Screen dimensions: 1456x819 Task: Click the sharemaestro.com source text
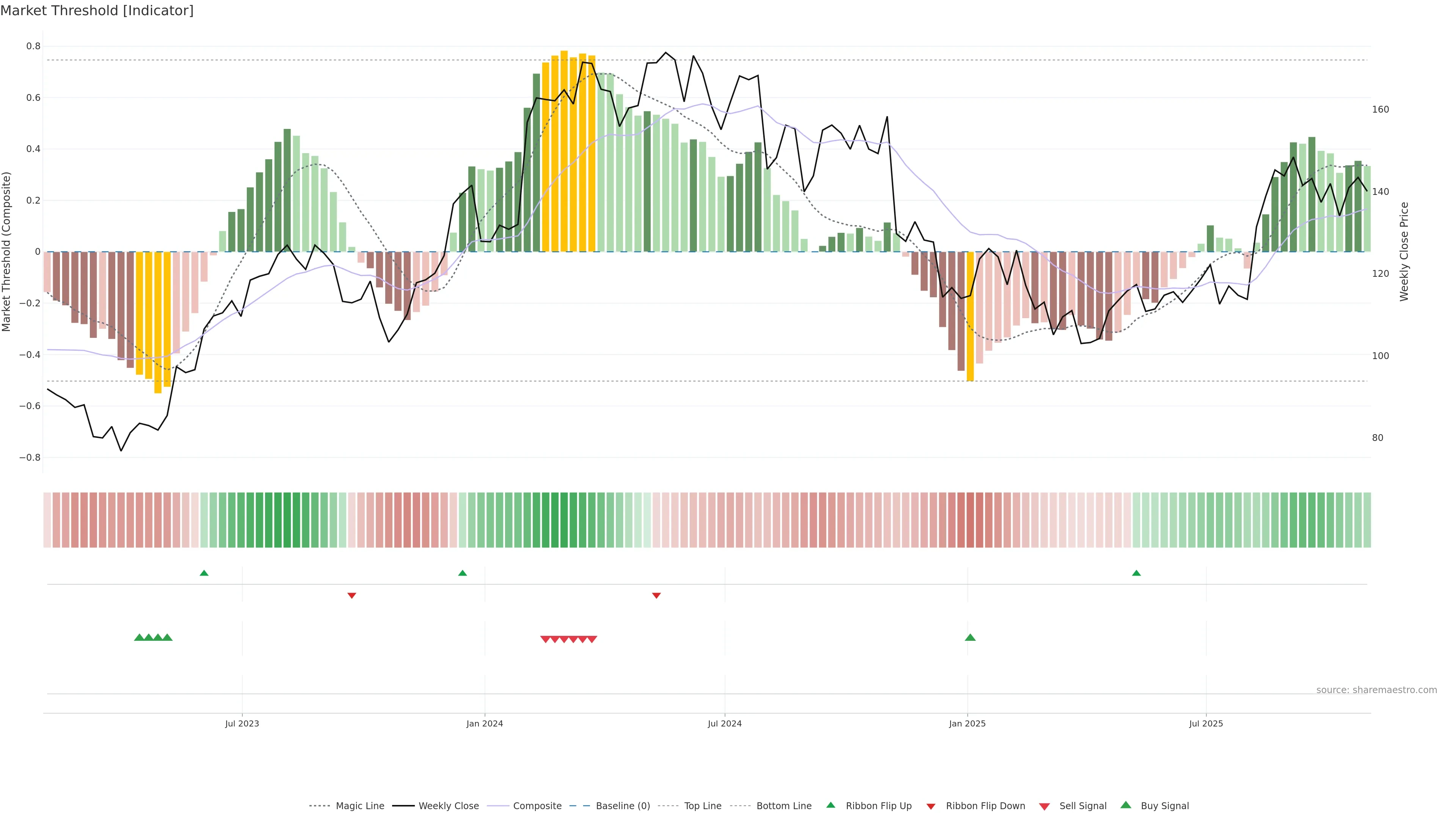coord(1376,690)
